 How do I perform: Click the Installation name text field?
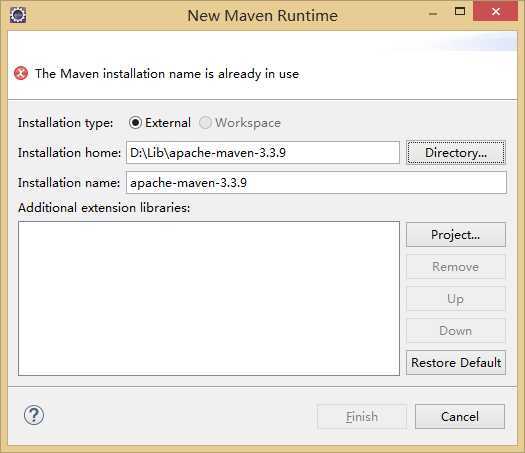[x=316, y=182]
